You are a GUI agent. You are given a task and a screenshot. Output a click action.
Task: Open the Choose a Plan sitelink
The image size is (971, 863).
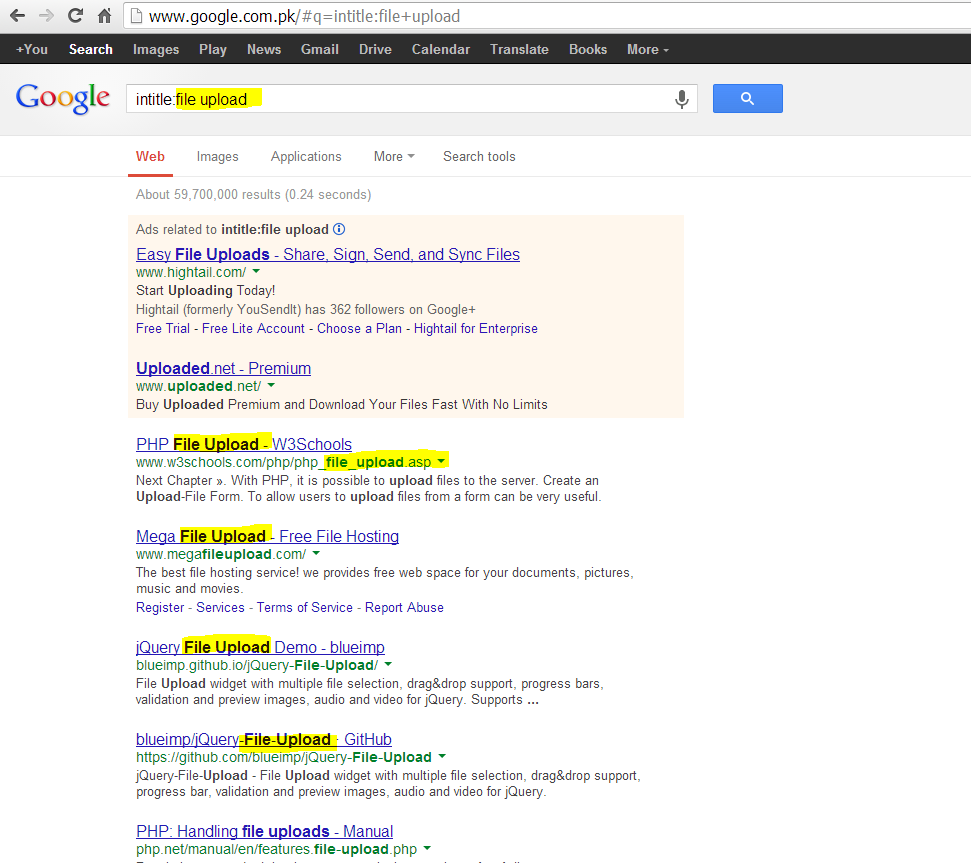tap(359, 329)
